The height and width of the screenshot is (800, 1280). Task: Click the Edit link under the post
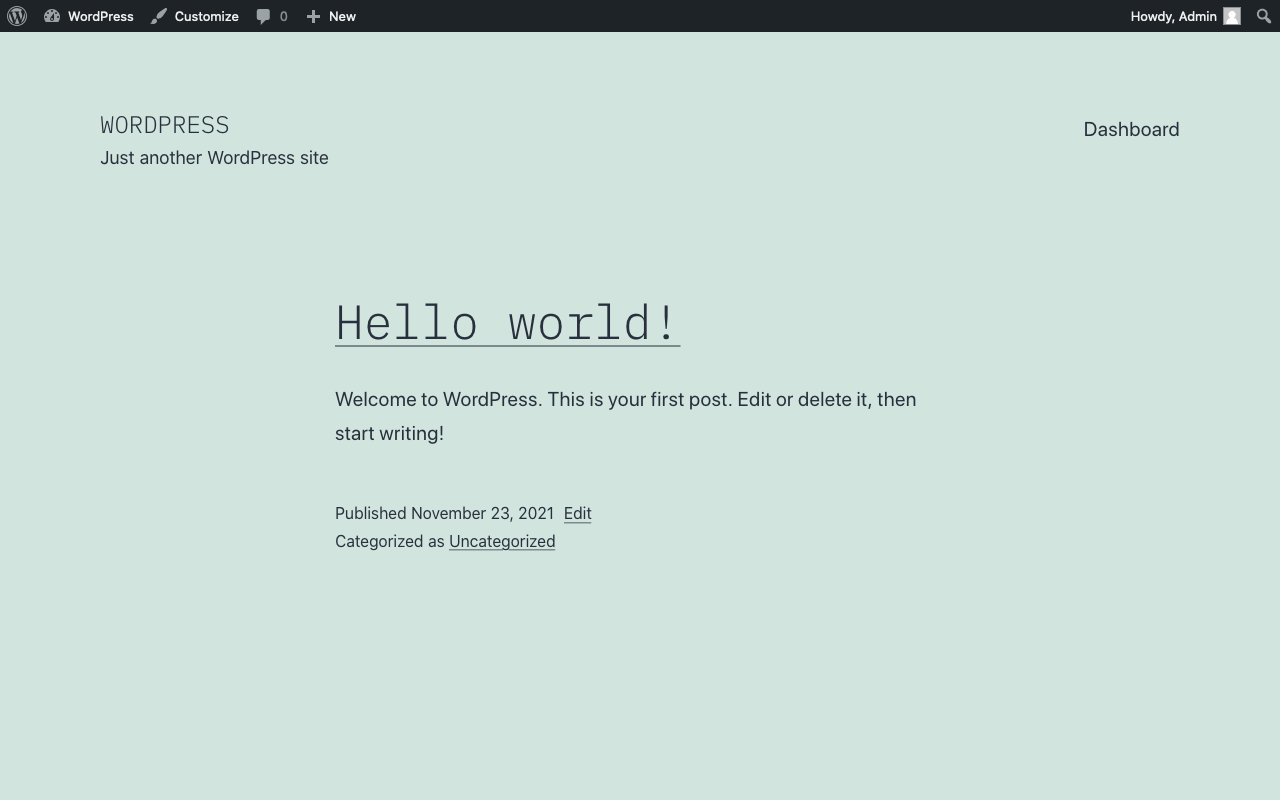pyautogui.click(x=577, y=513)
